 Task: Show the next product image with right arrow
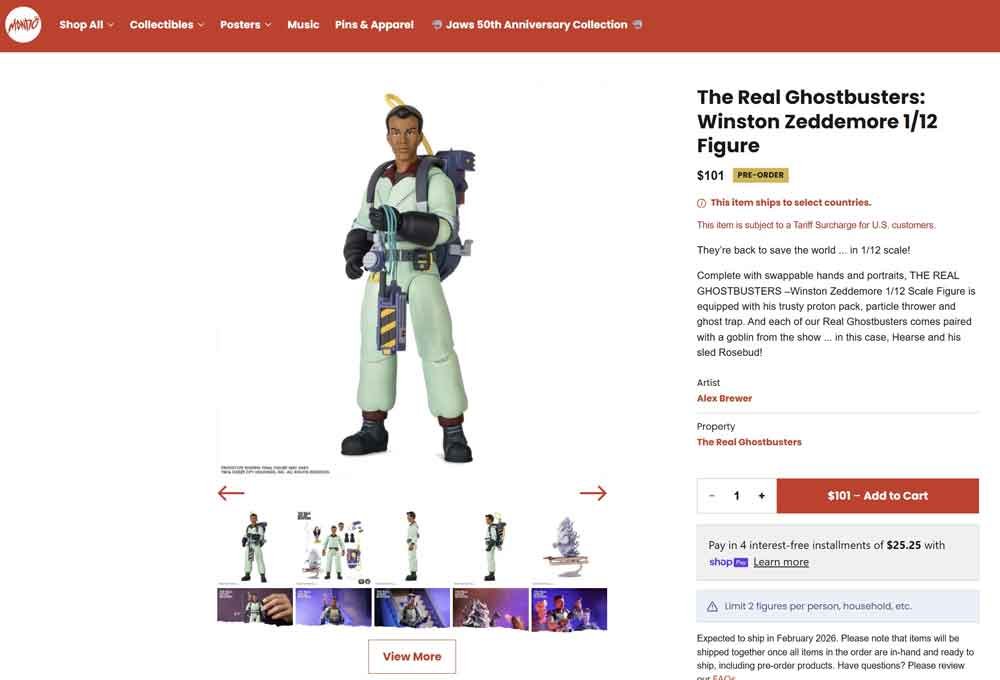(592, 493)
